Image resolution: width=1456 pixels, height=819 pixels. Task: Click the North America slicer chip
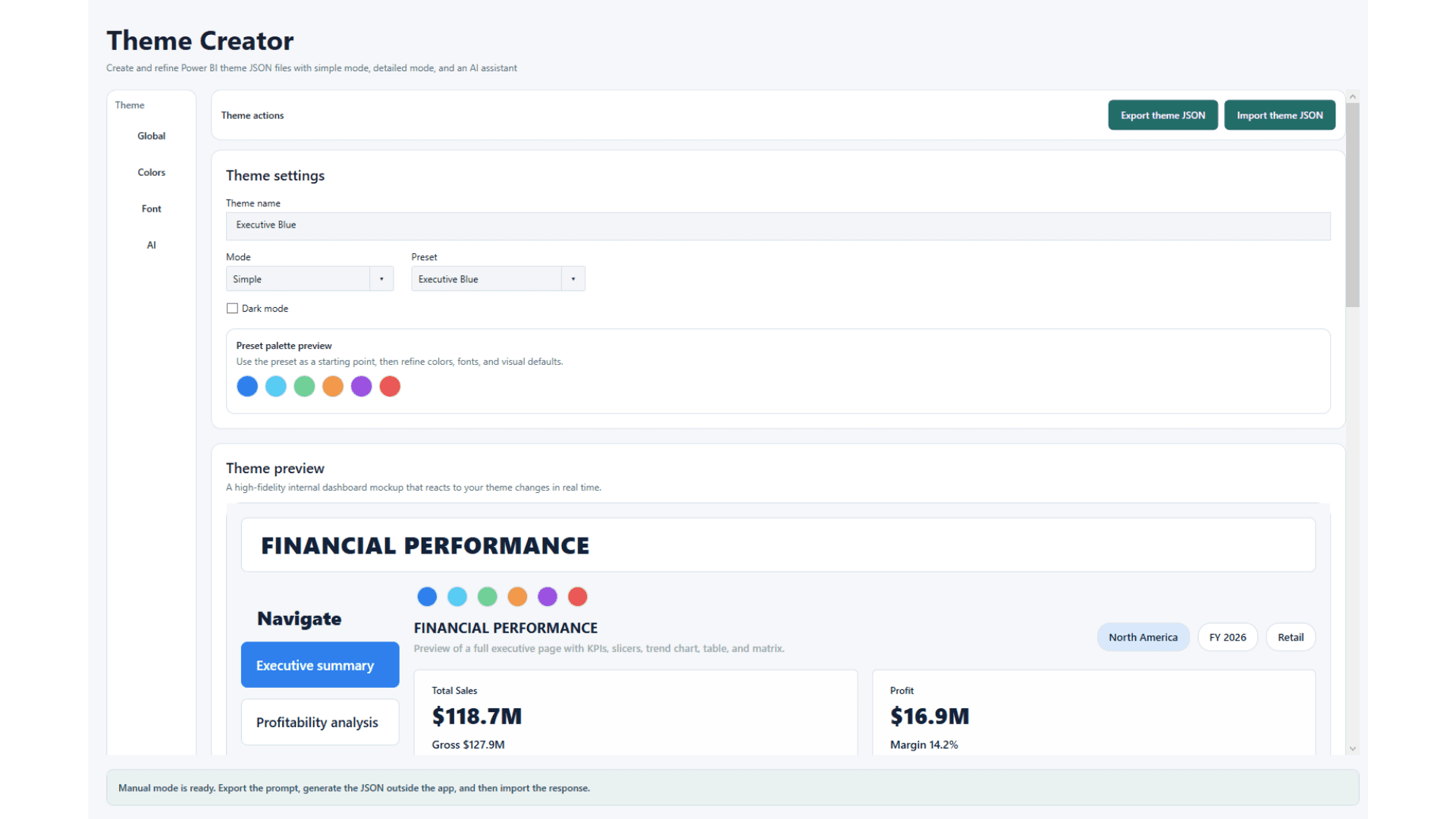click(1143, 637)
